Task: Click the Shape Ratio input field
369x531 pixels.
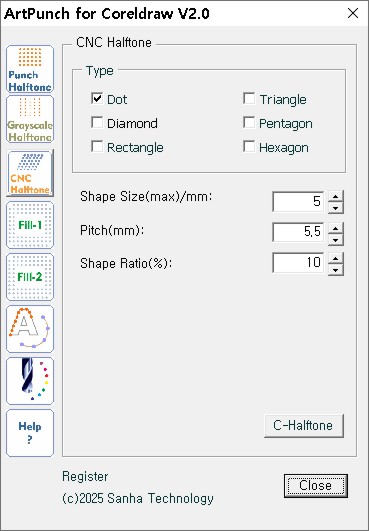Action: [298, 262]
